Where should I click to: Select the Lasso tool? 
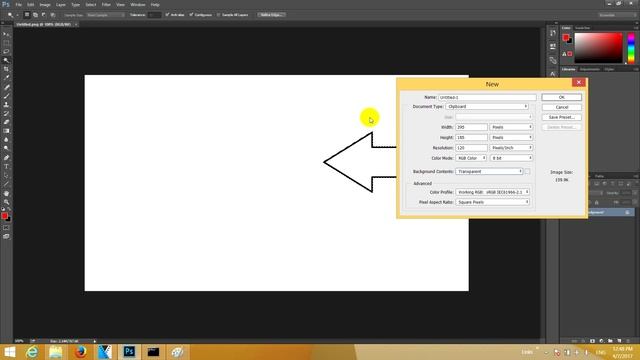point(6,52)
